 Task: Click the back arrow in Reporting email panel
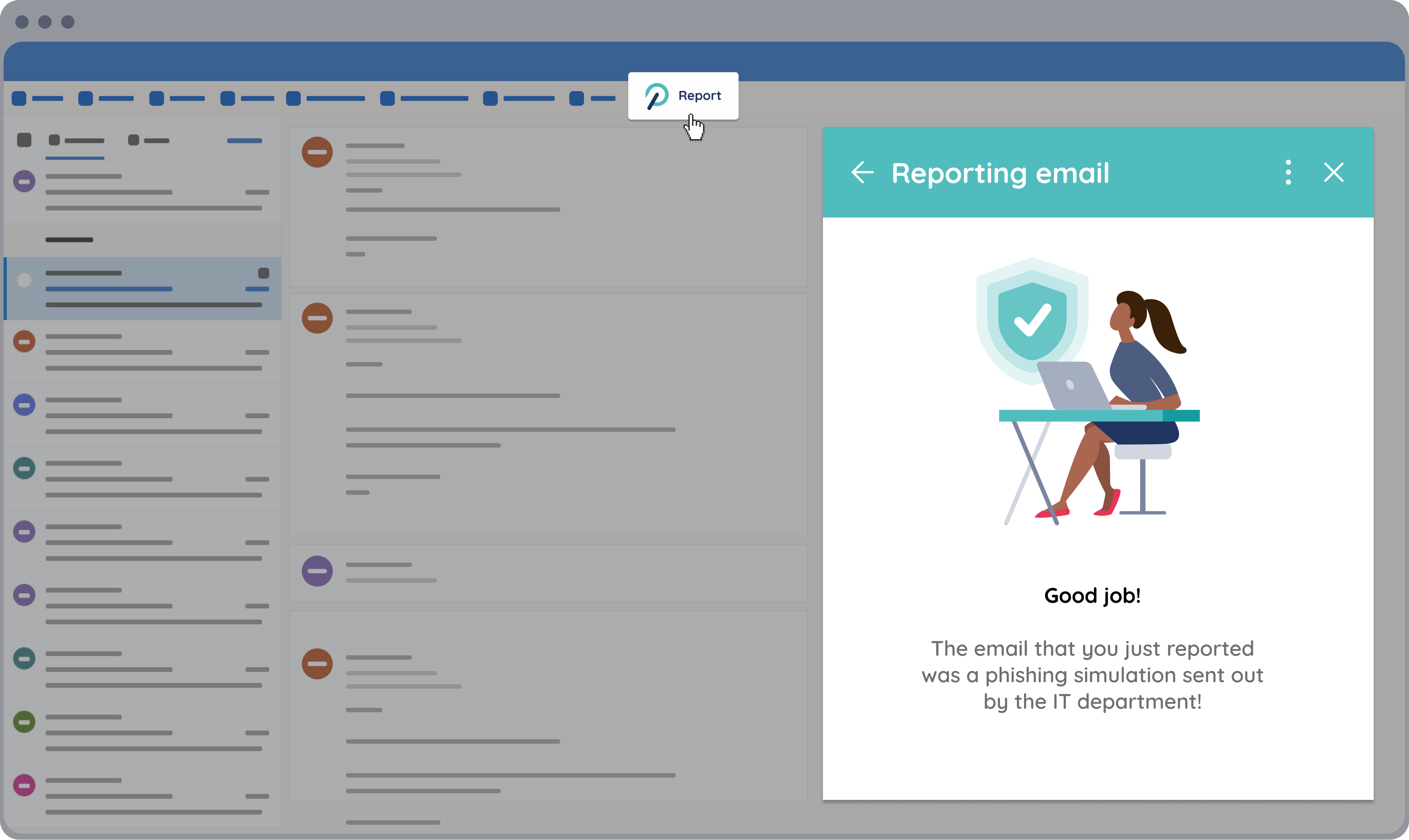pyautogui.click(x=862, y=173)
